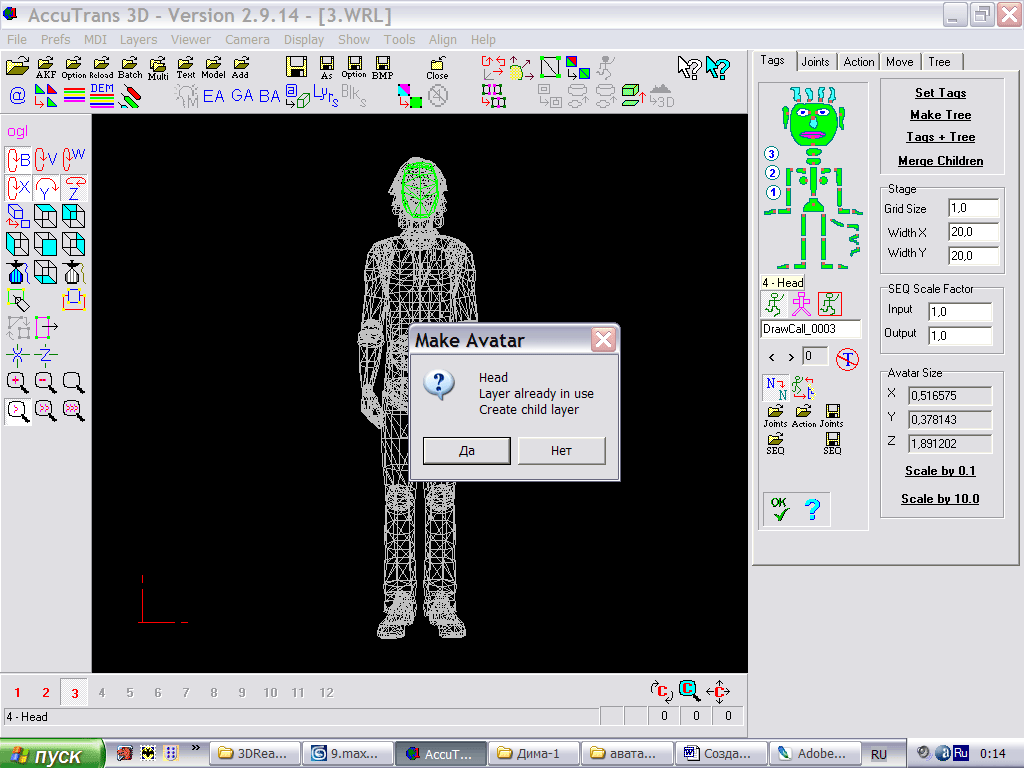
Task: Click the rotate about X axis icon
Action: coord(18,188)
